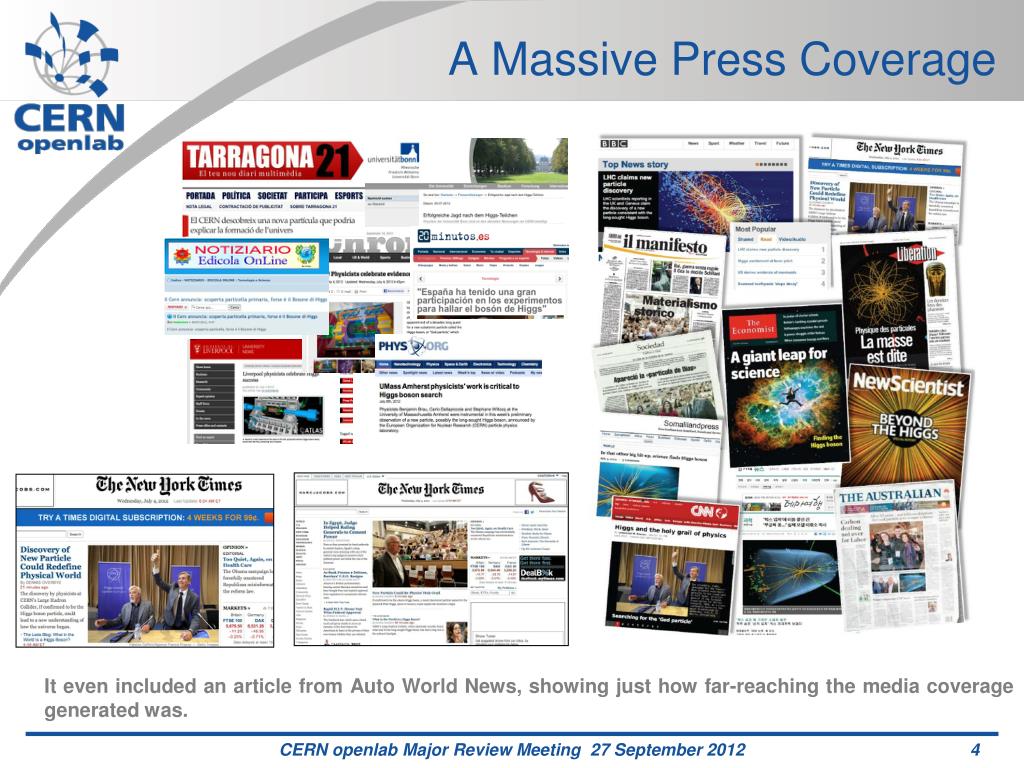
Task: Click the CNN logo on the clipping
Action: coord(709,511)
